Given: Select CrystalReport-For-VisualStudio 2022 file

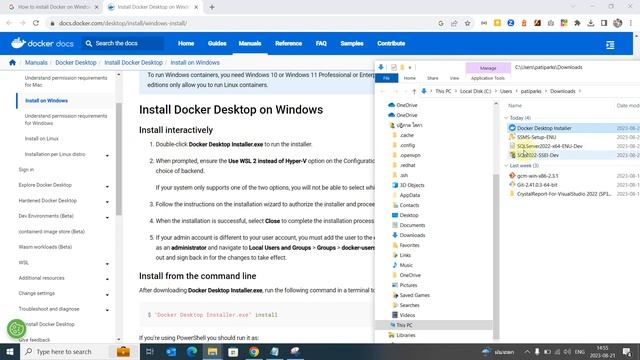Looking at the screenshot, I should (x=564, y=194).
